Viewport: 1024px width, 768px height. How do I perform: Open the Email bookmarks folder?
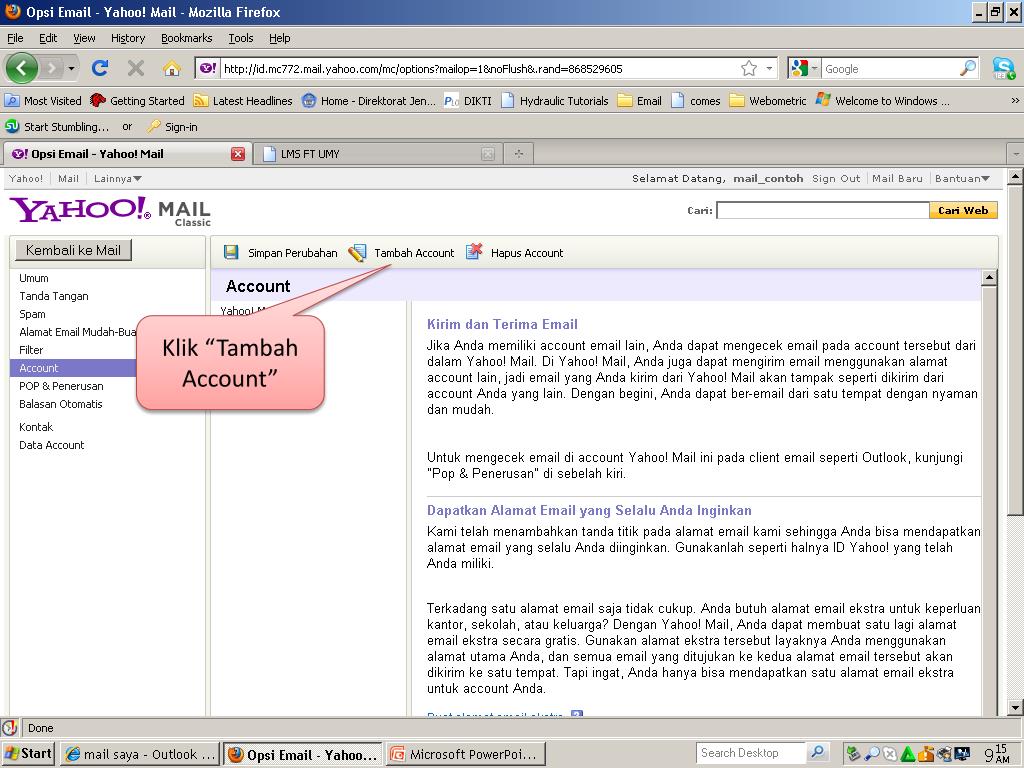pos(640,101)
